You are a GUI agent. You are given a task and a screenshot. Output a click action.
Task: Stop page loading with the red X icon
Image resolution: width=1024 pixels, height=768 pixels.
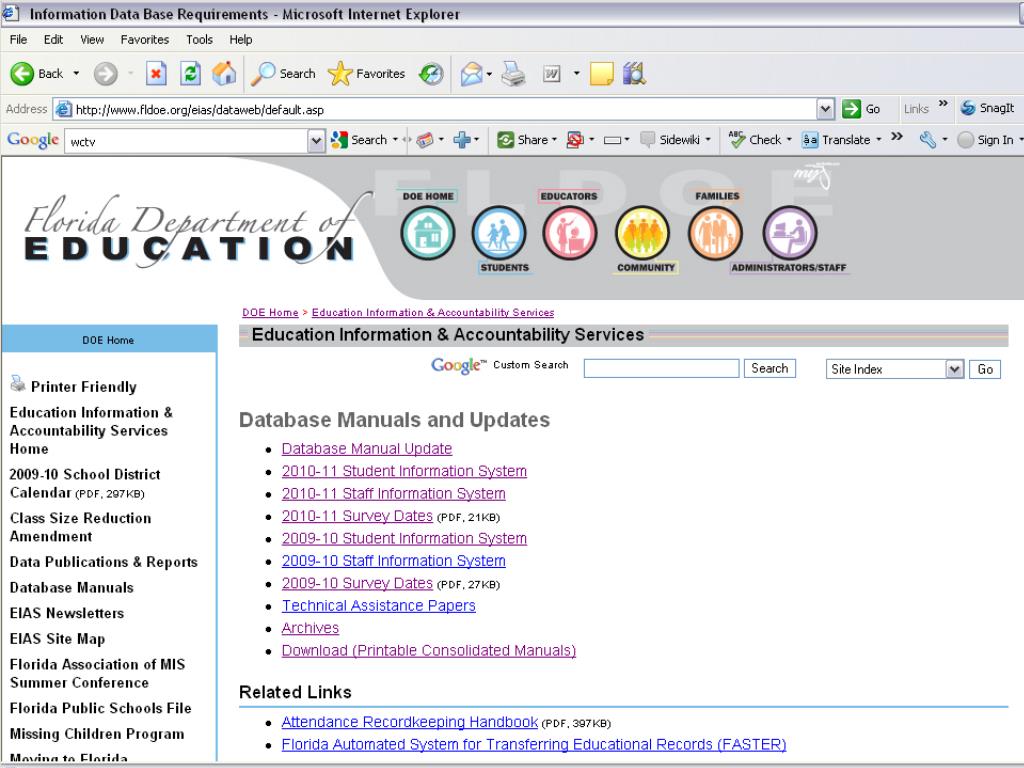(157, 74)
